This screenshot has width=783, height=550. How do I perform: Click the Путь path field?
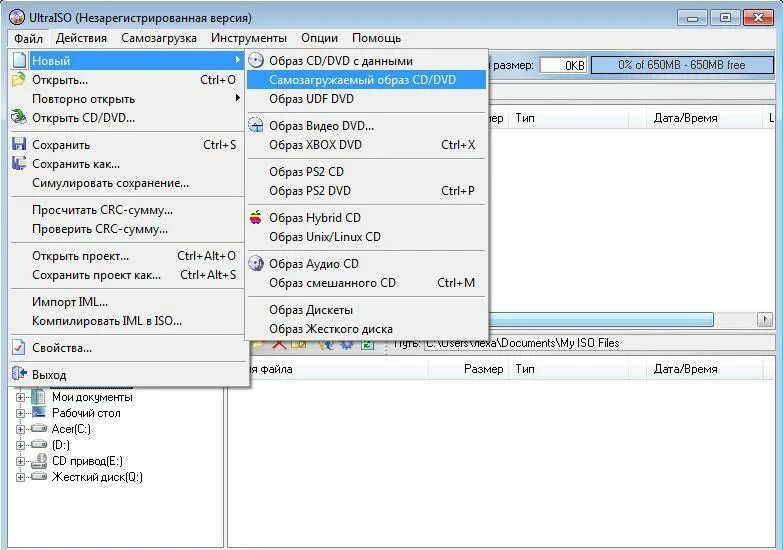pos(598,343)
